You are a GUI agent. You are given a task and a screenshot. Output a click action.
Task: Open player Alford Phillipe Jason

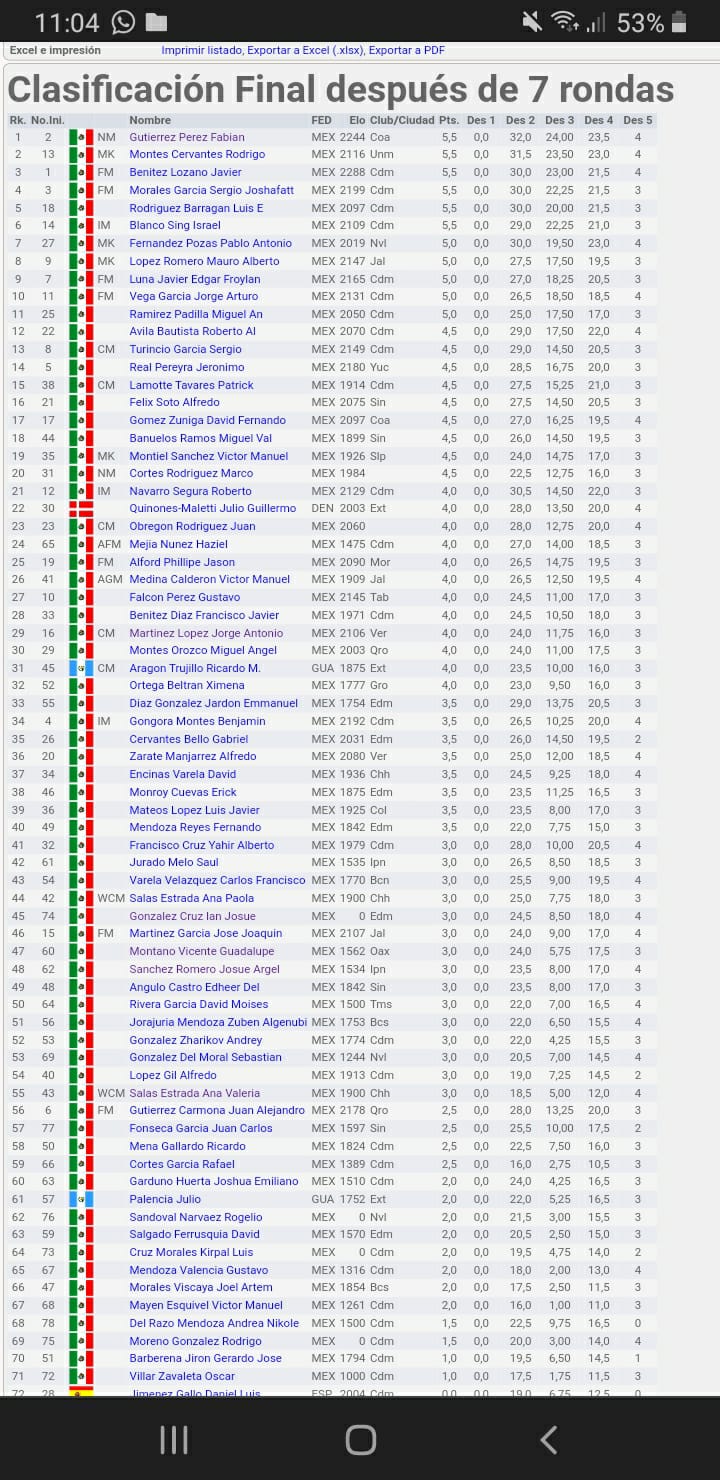coord(182,562)
